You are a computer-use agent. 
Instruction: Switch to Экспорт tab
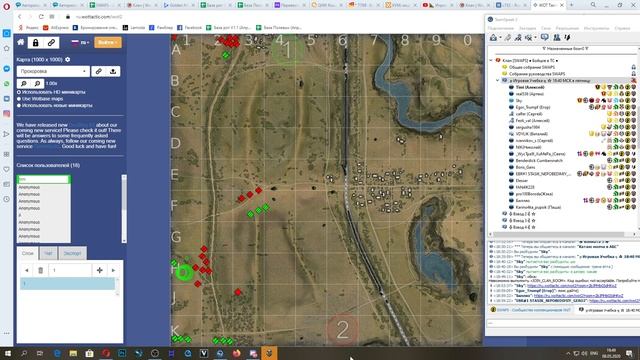(72, 253)
